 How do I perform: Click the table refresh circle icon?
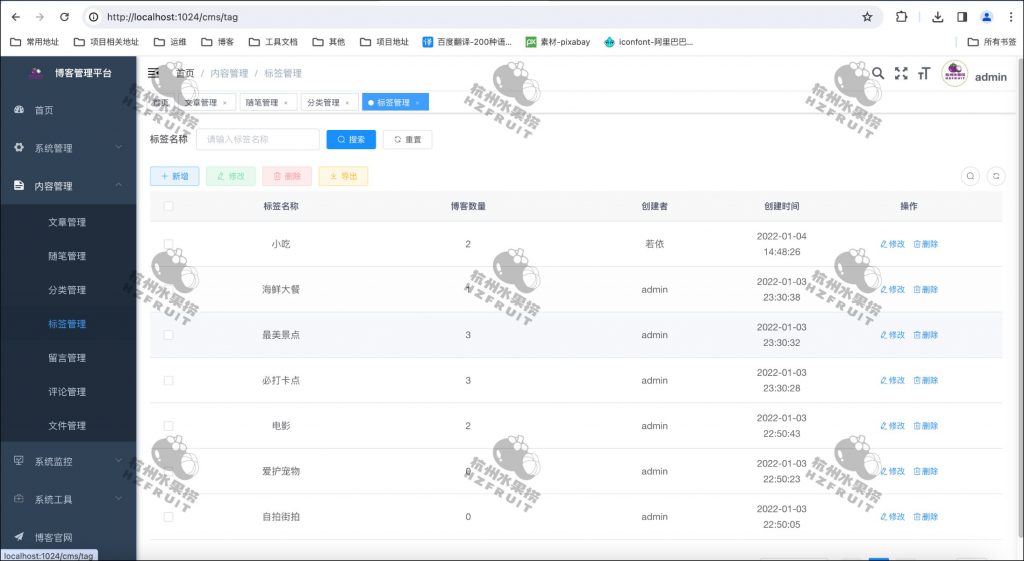(x=996, y=176)
